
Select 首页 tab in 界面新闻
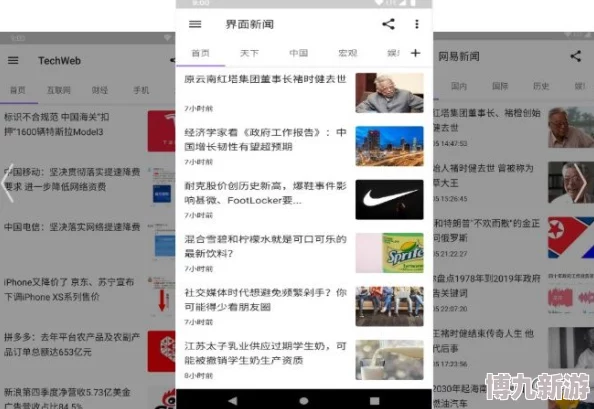pos(200,53)
